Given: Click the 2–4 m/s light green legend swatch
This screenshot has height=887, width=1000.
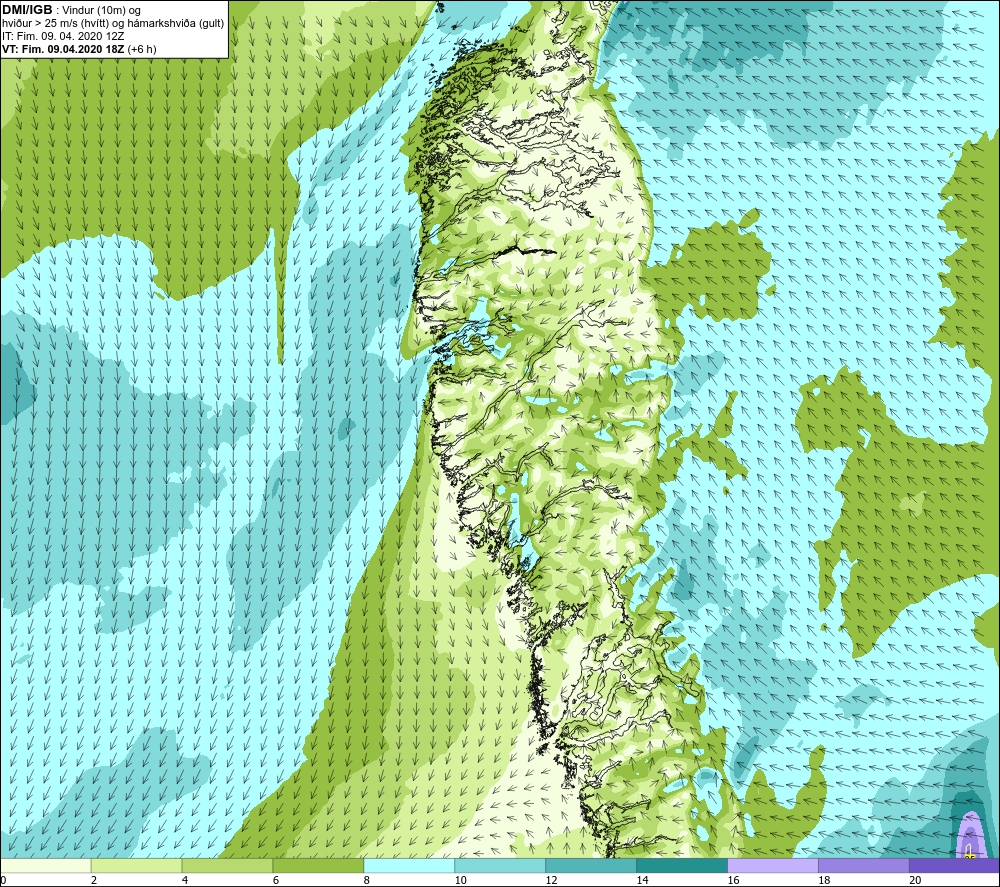Looking at the screenshot, I should (136, 865).
